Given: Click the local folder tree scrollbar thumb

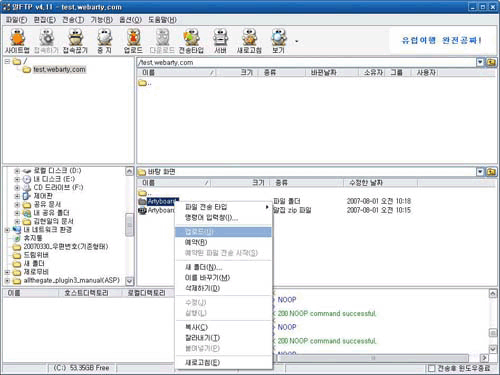Looking at the screenshot, I should click(129, 225).
